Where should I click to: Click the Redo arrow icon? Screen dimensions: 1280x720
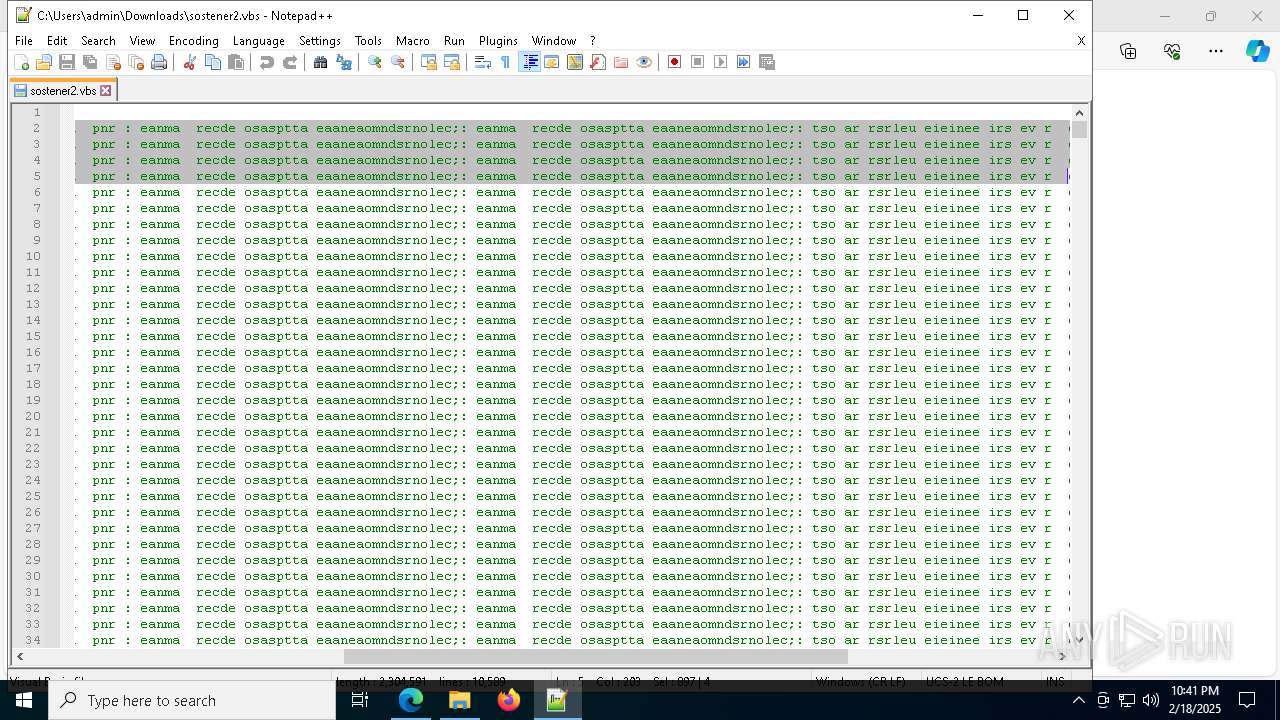[289, 62]
